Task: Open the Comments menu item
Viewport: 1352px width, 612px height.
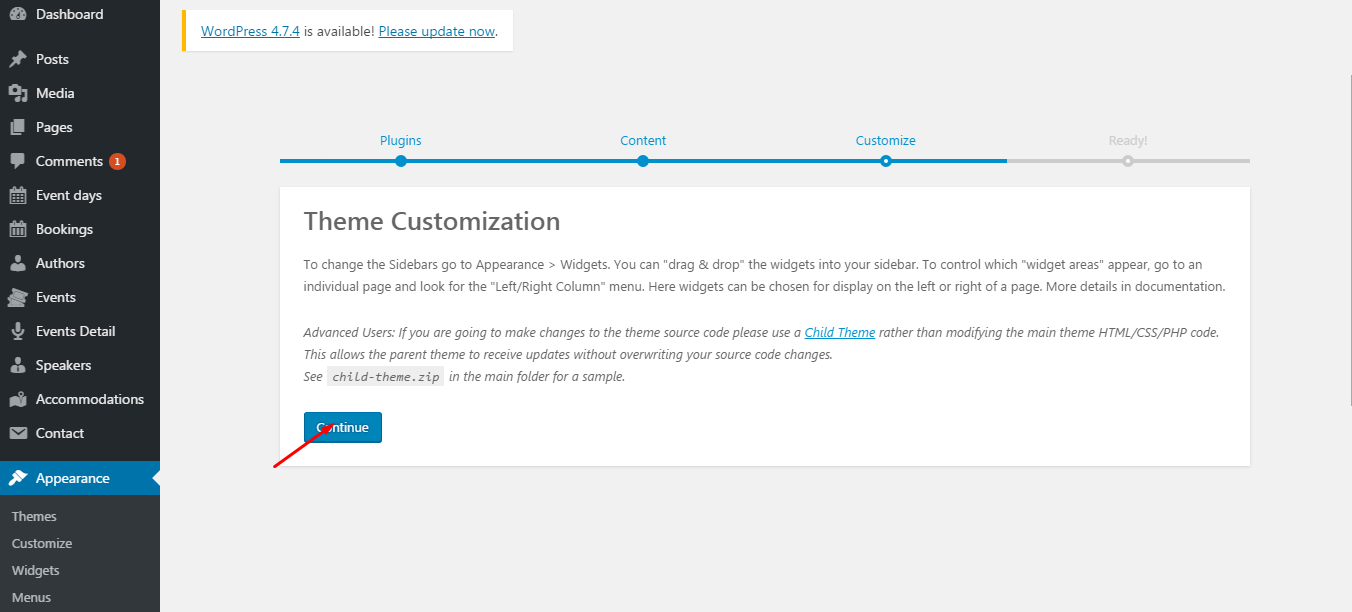Action: tap(80, 161)
